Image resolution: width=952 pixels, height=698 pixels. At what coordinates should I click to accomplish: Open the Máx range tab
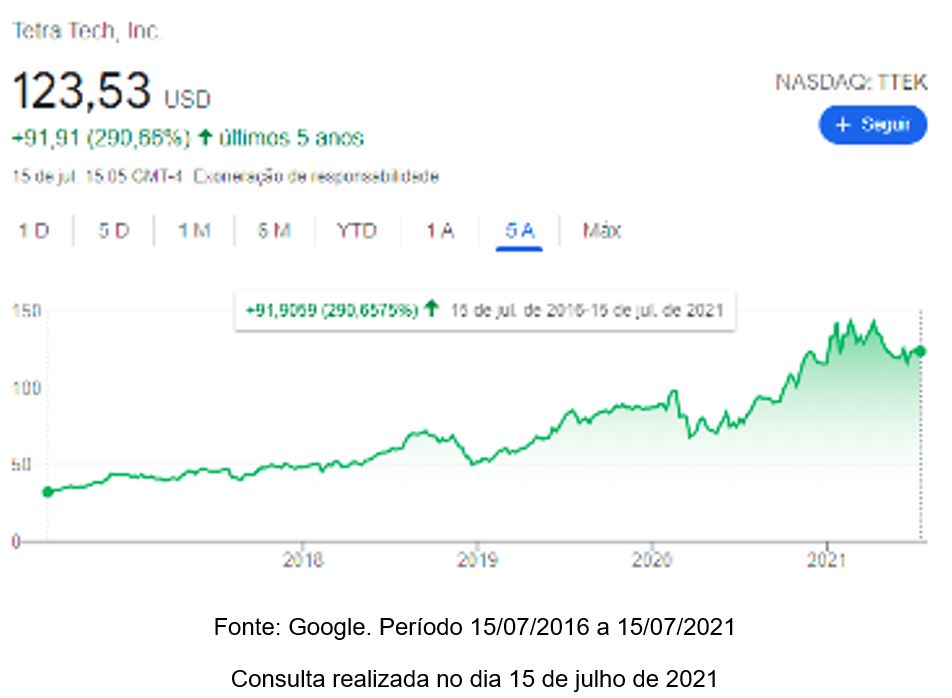602,231
